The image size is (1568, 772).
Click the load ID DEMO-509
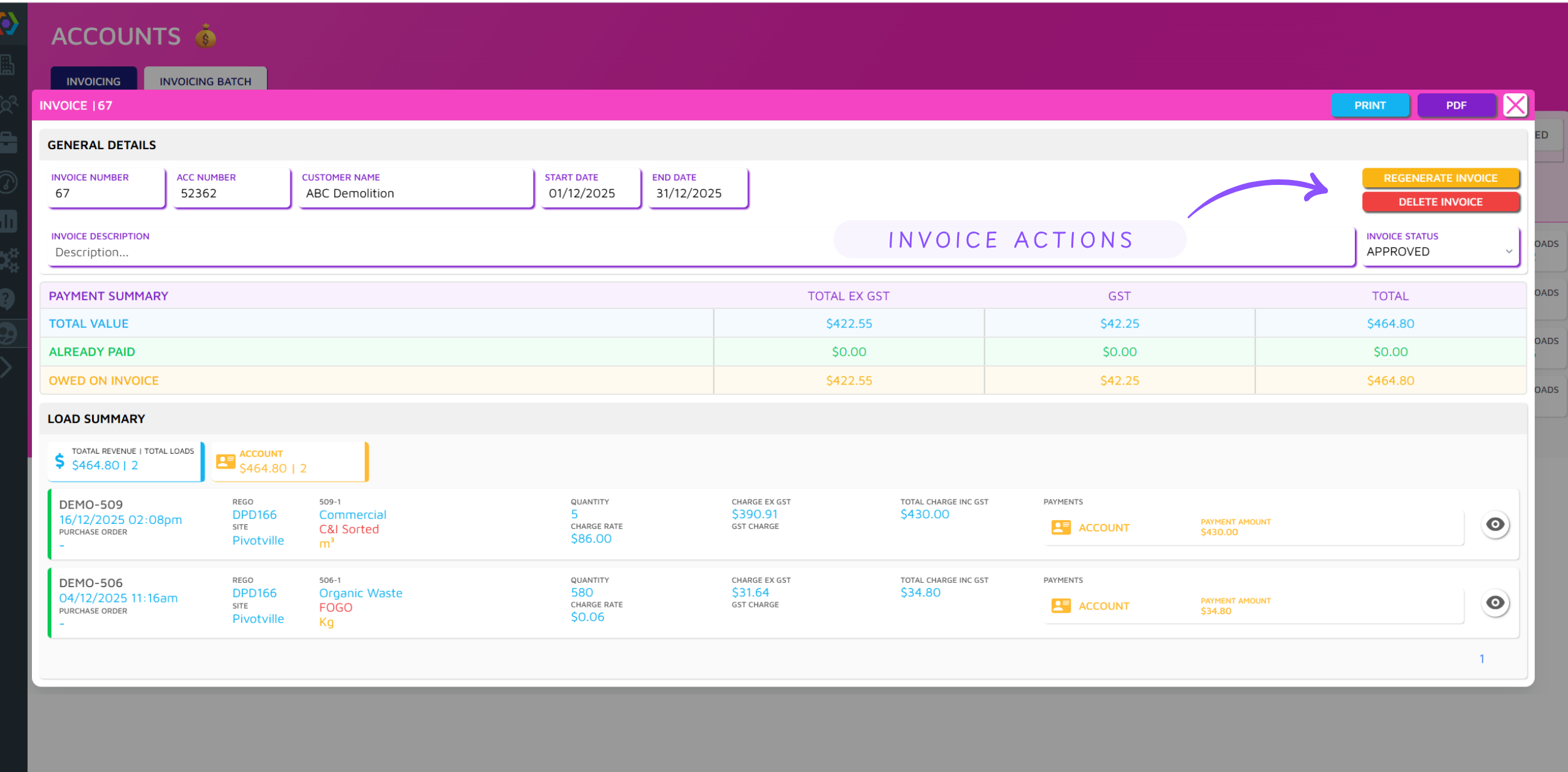[91, 505]
